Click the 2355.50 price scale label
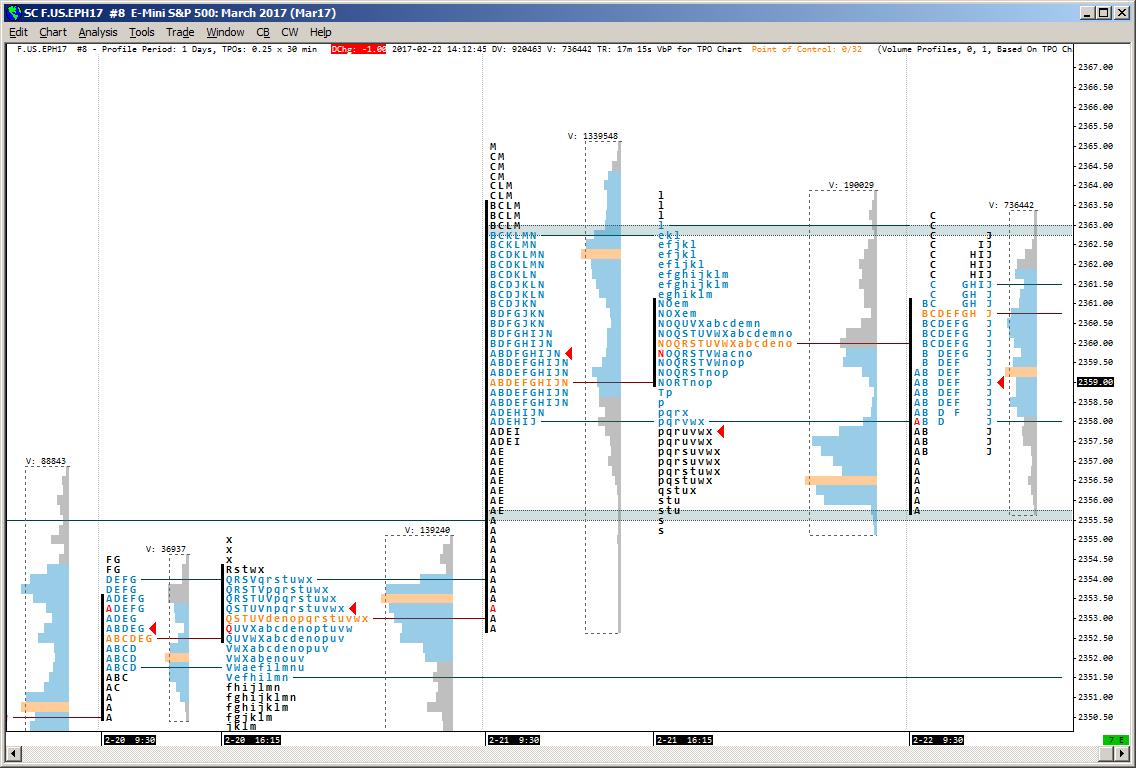The width and height of the screenshot is (1136, 768). point(1096,520)
